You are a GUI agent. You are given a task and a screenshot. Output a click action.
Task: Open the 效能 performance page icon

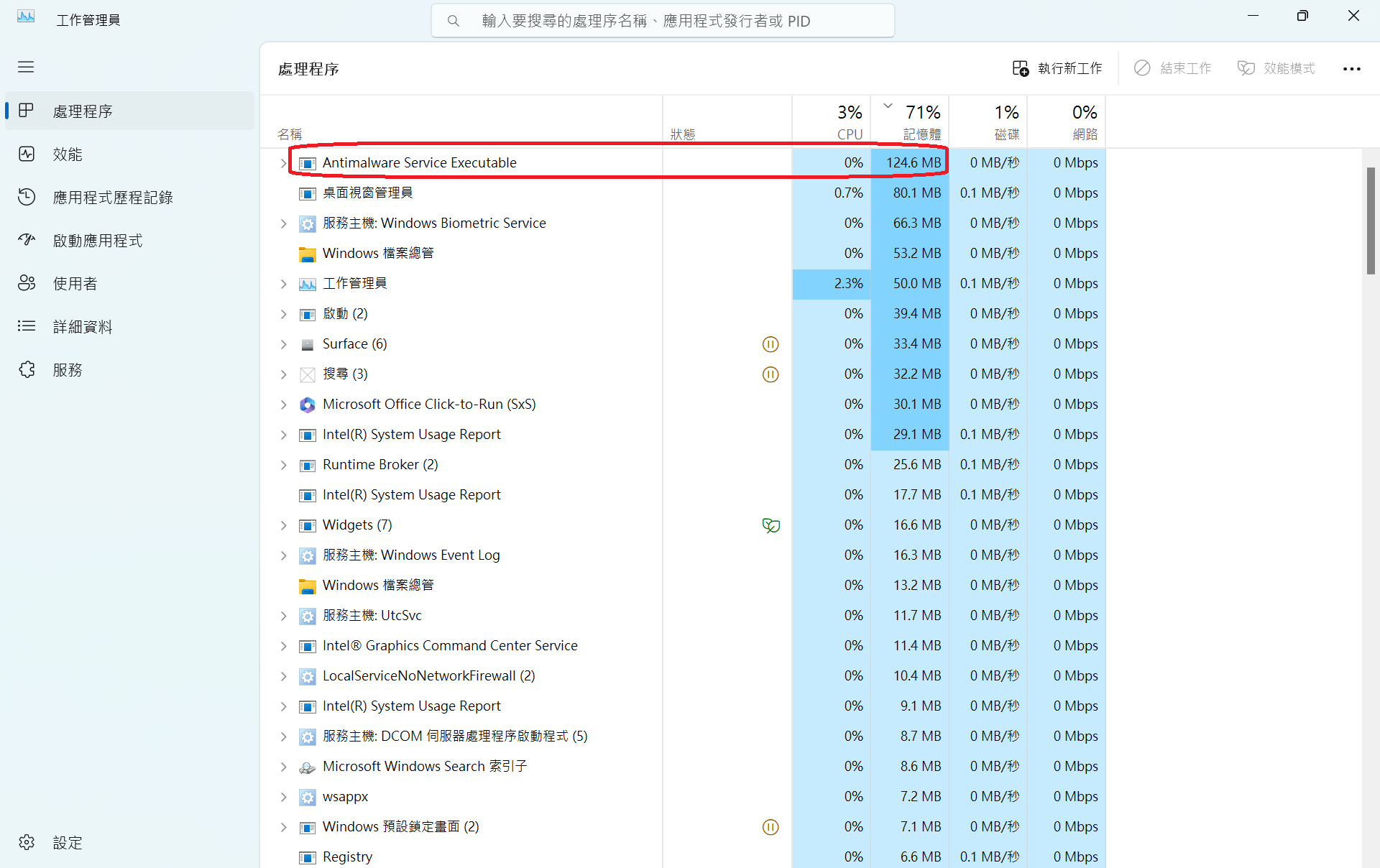pos(27,154)
